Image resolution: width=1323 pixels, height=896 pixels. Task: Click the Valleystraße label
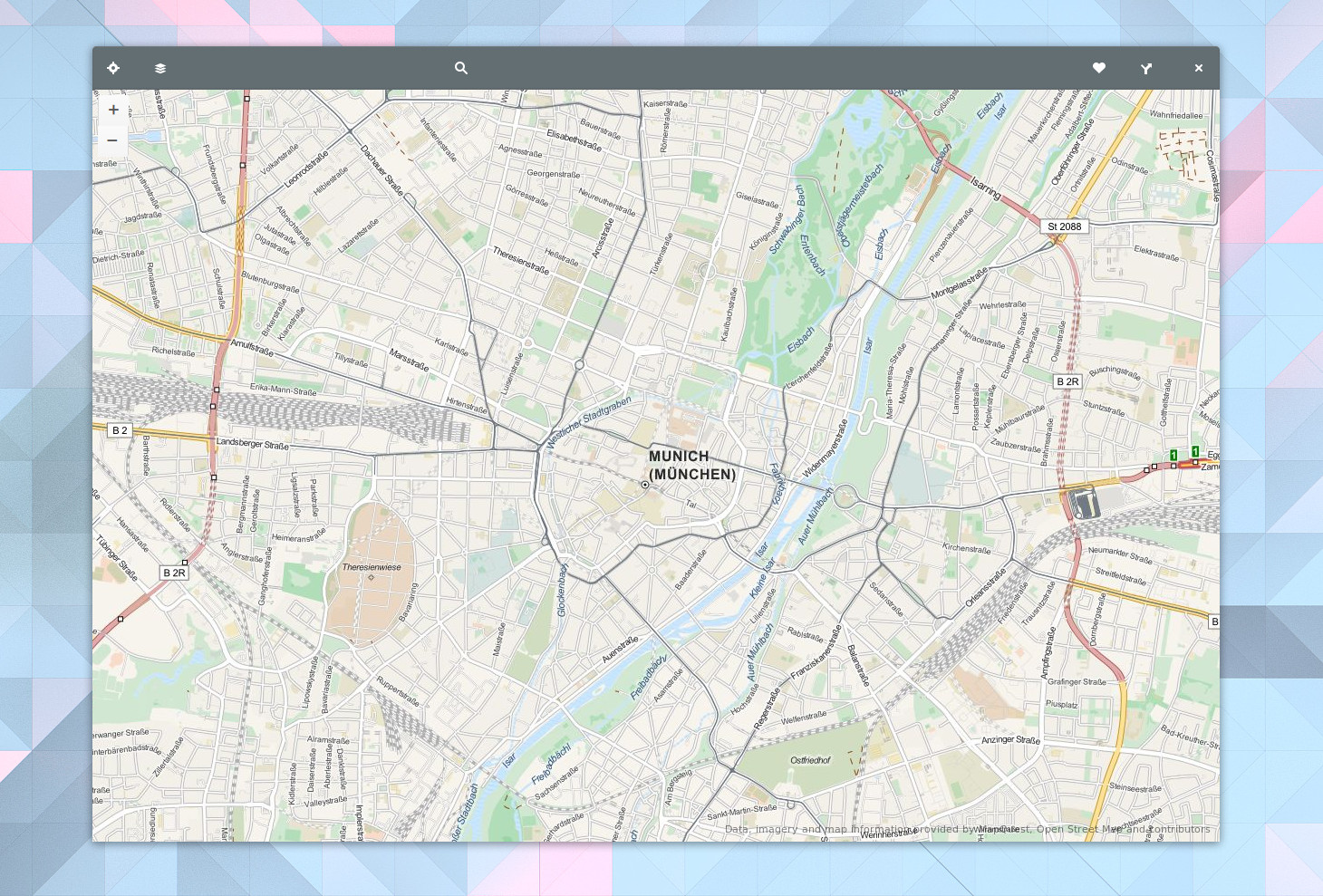pyautogui.click(x=325, y=801)
